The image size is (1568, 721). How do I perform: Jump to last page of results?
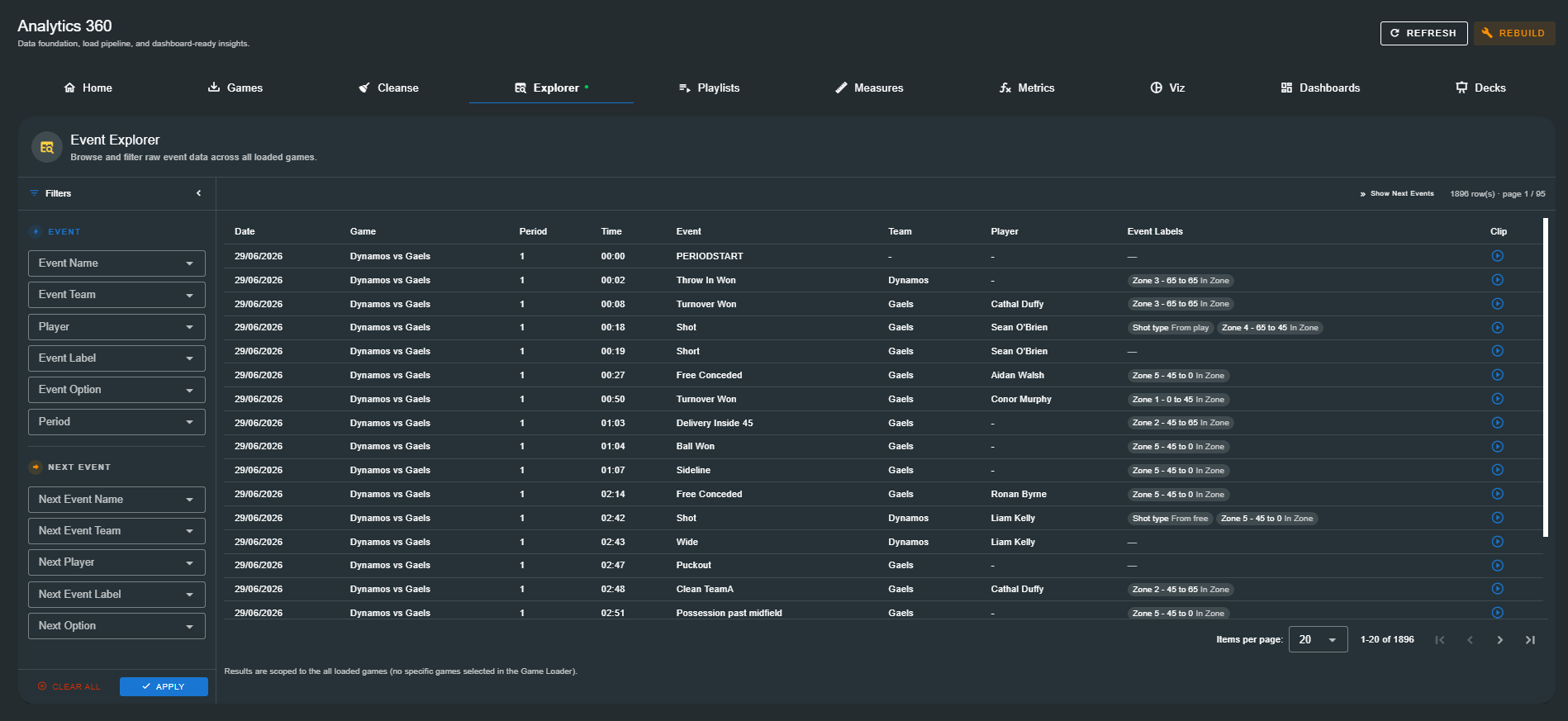1530,640
